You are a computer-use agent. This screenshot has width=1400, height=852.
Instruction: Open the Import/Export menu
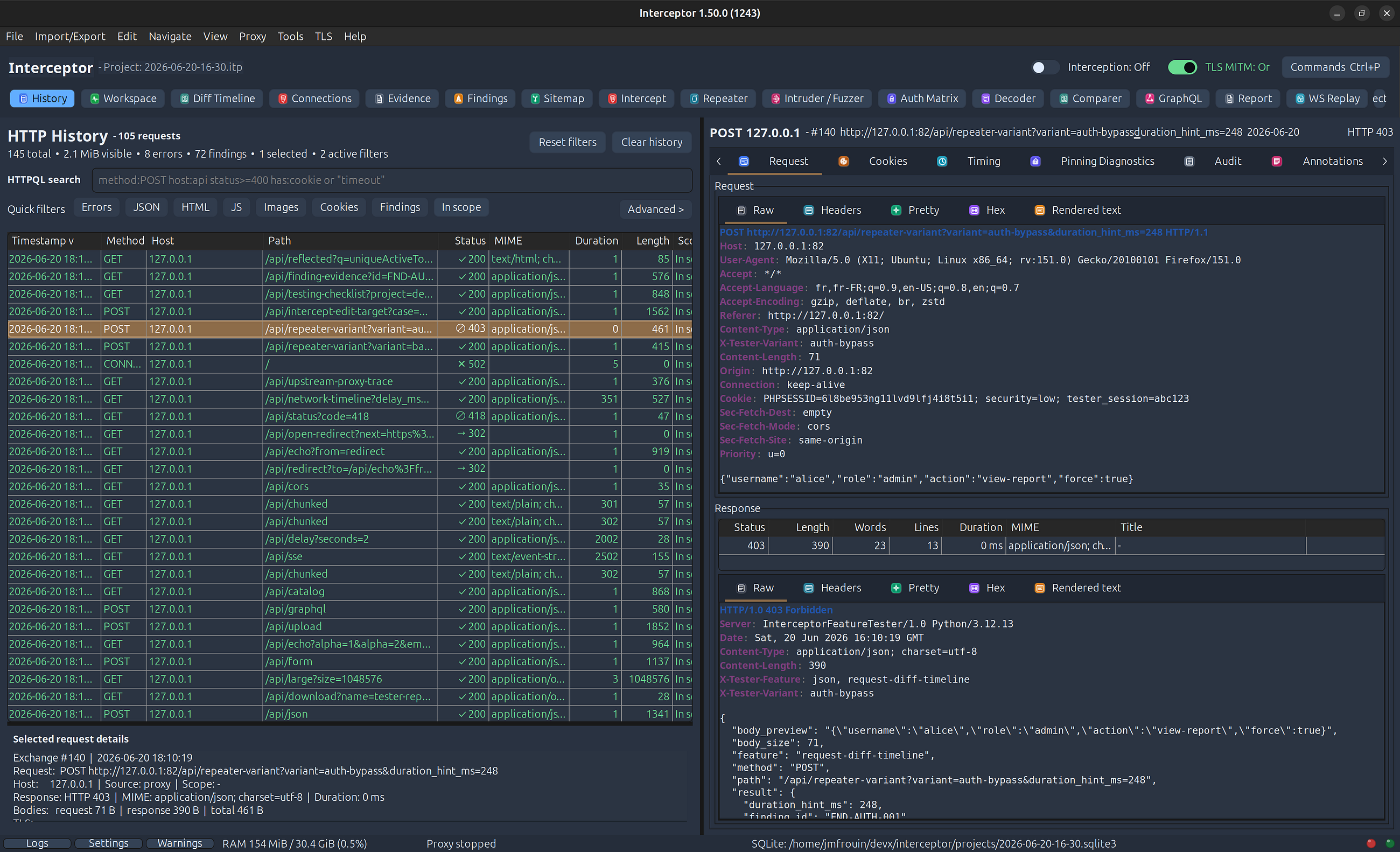pos(70,37)
